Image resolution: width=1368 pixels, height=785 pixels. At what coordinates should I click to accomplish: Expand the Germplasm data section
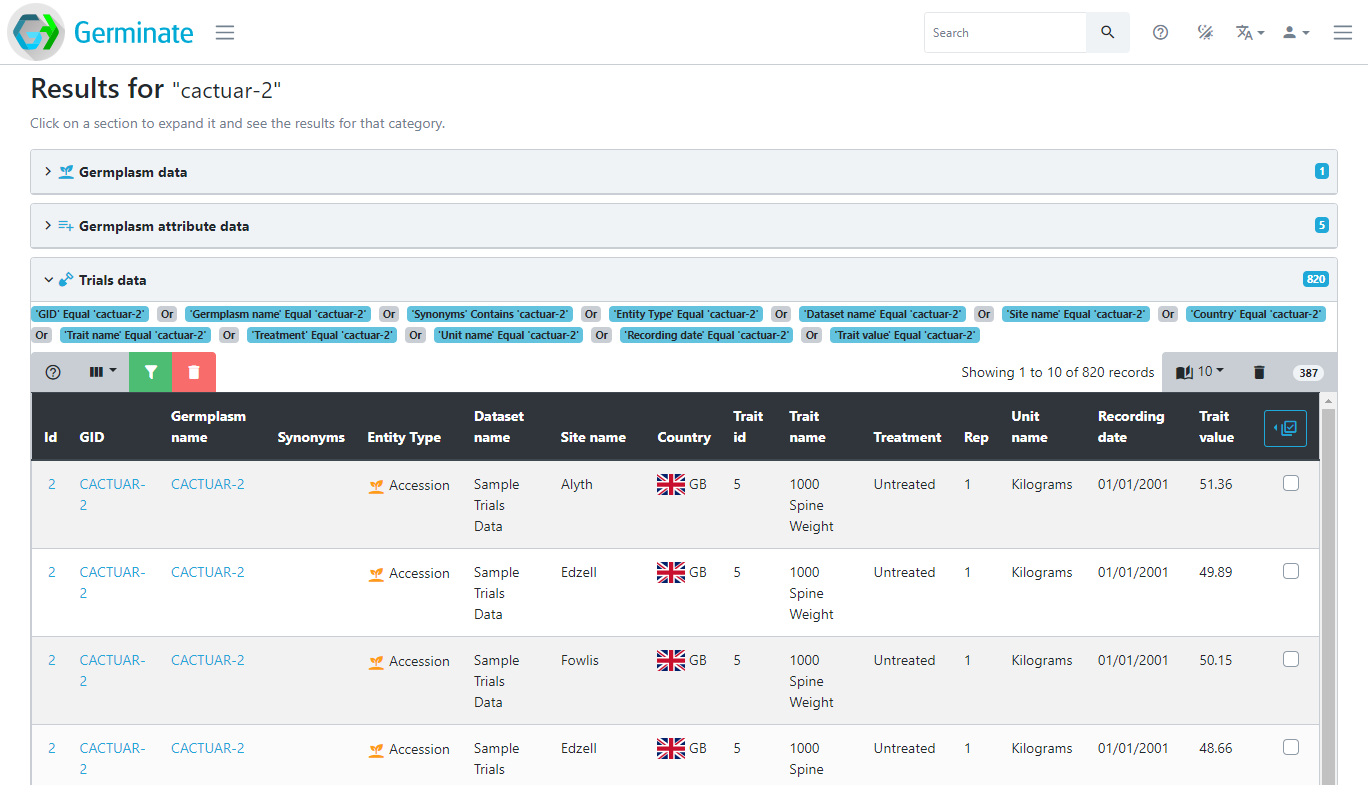(133, 172)
